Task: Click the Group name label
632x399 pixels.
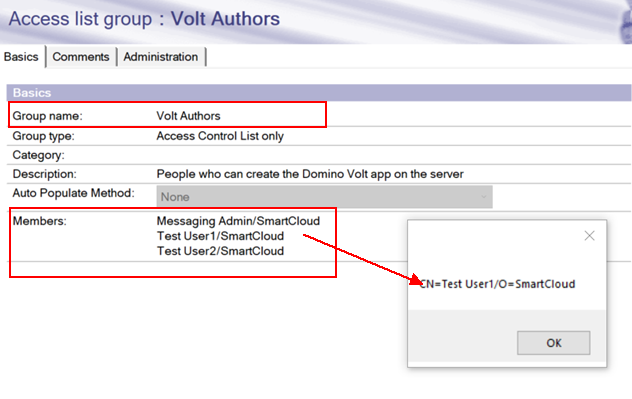Action: 47,116
